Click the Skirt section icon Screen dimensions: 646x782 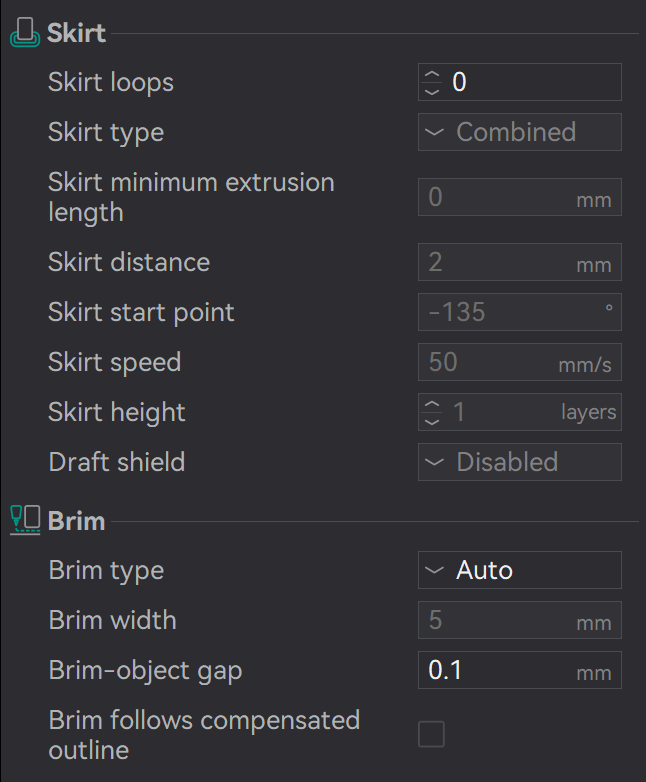click(x=25, y=33)
